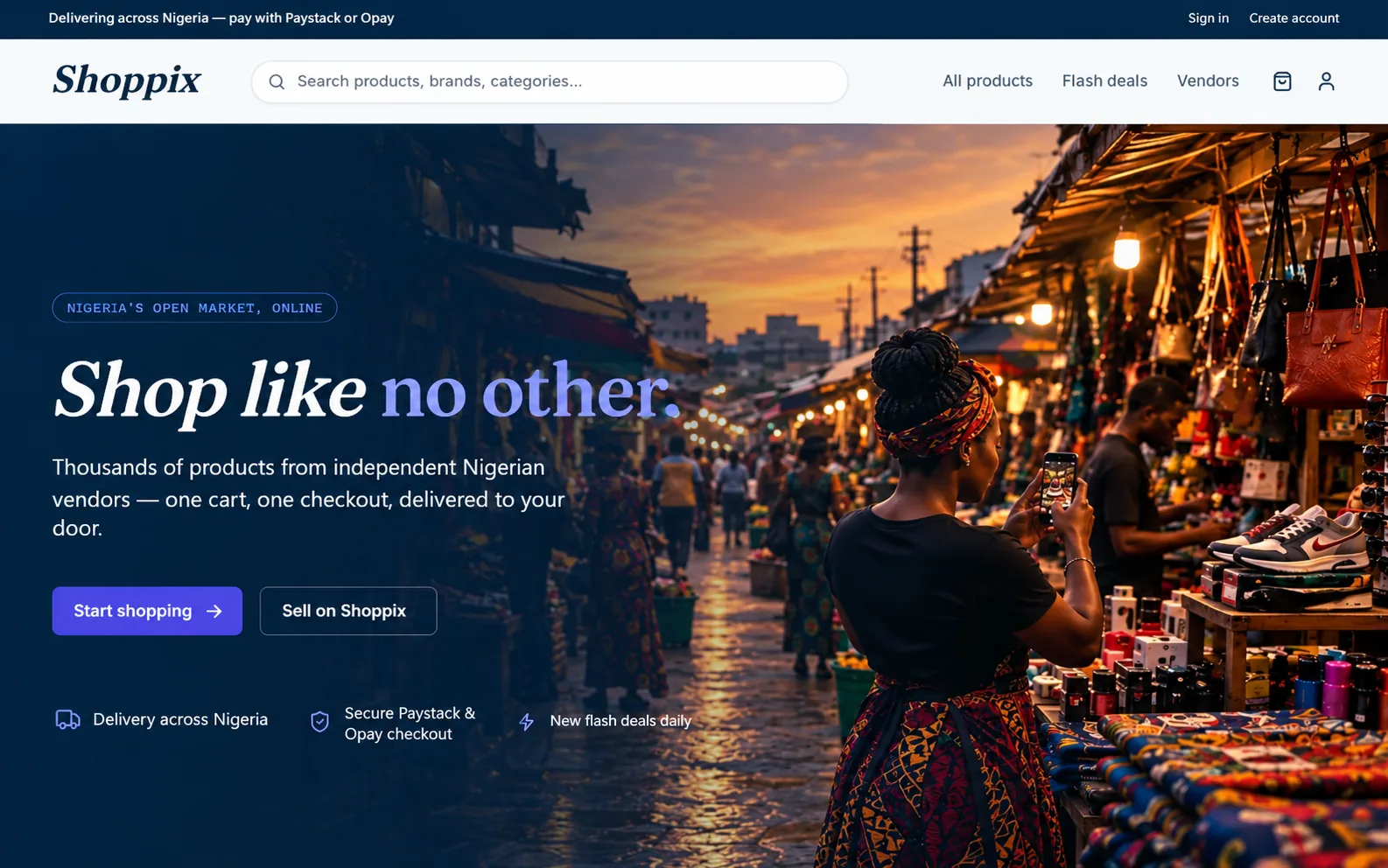Click the shield secure checkout icon
This screenshot has width=1388, height=868.
pos(320,722)
